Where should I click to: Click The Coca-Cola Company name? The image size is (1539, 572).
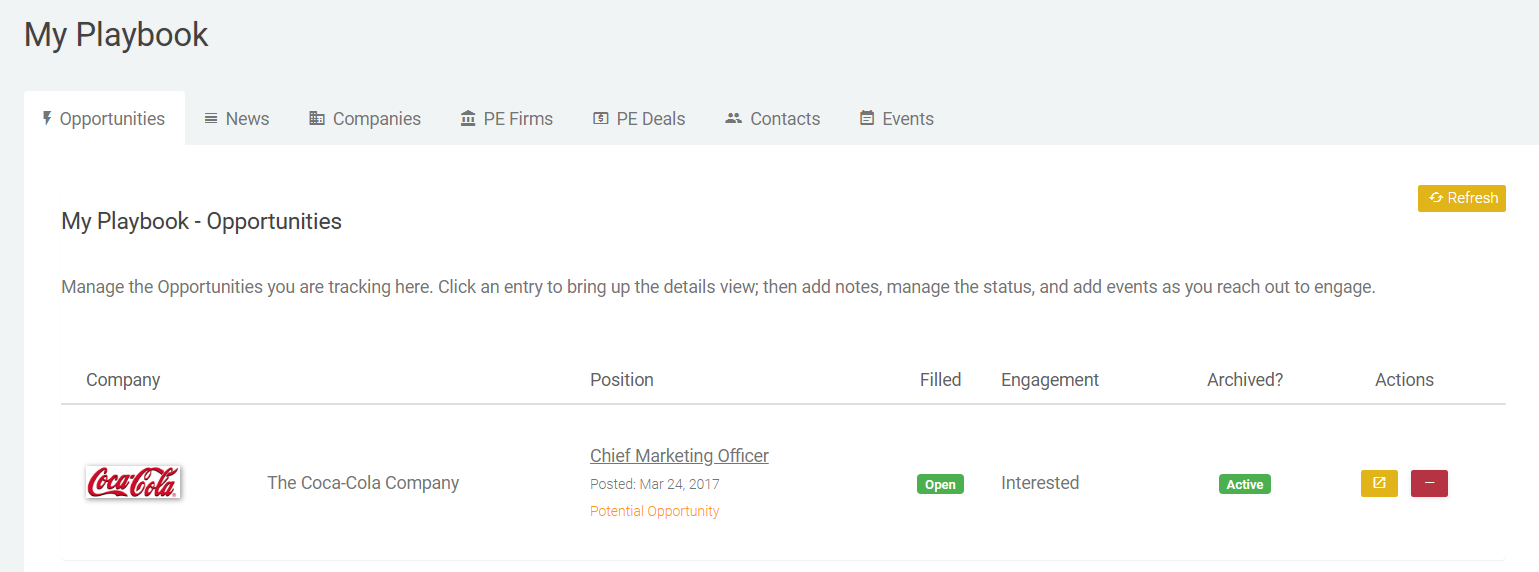point(363,483)
